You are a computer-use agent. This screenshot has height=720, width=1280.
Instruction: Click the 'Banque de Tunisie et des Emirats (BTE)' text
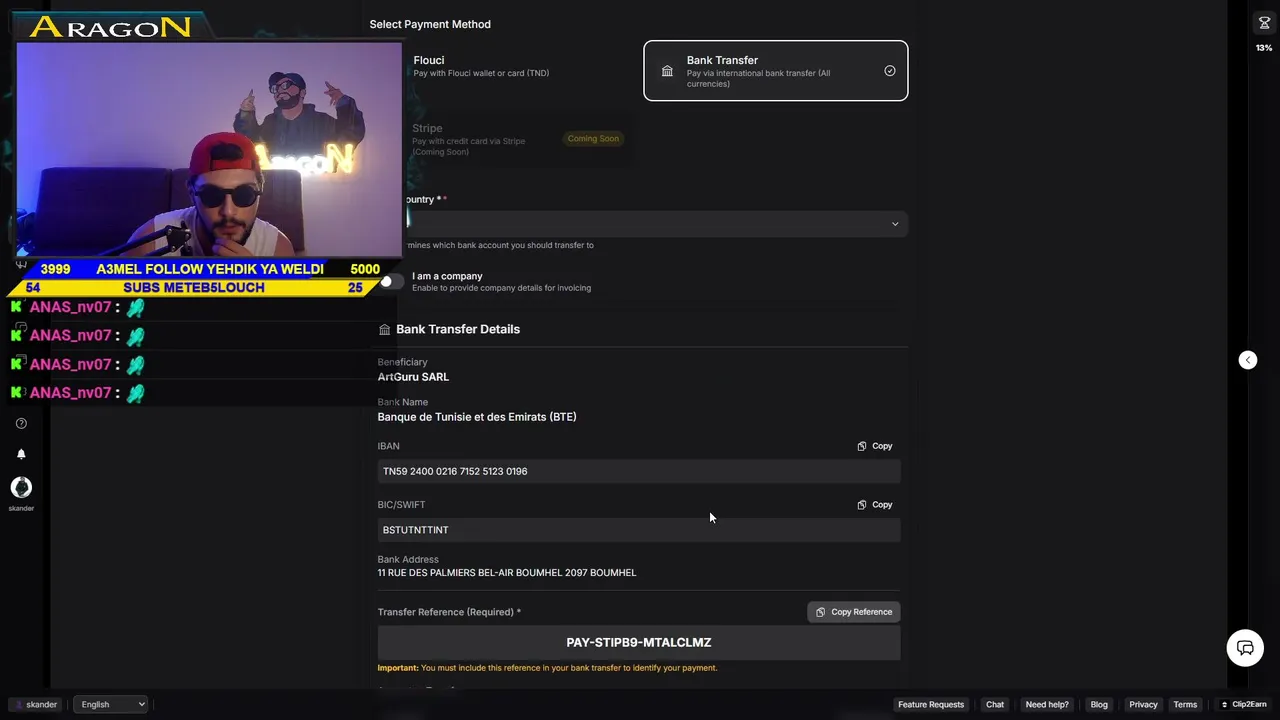pos(477,417)
